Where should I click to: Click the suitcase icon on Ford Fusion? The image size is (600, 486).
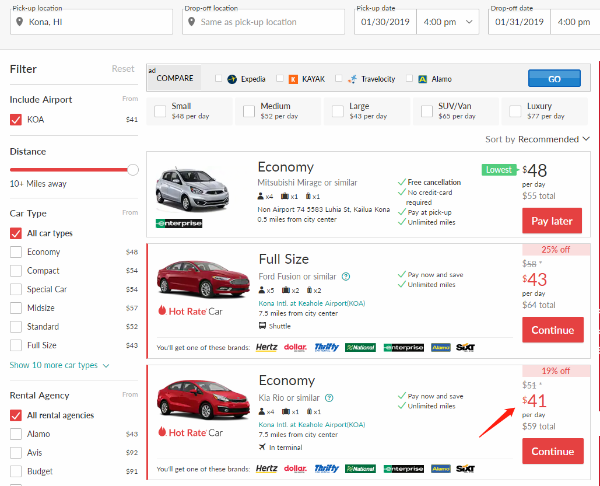click(285, 290)
